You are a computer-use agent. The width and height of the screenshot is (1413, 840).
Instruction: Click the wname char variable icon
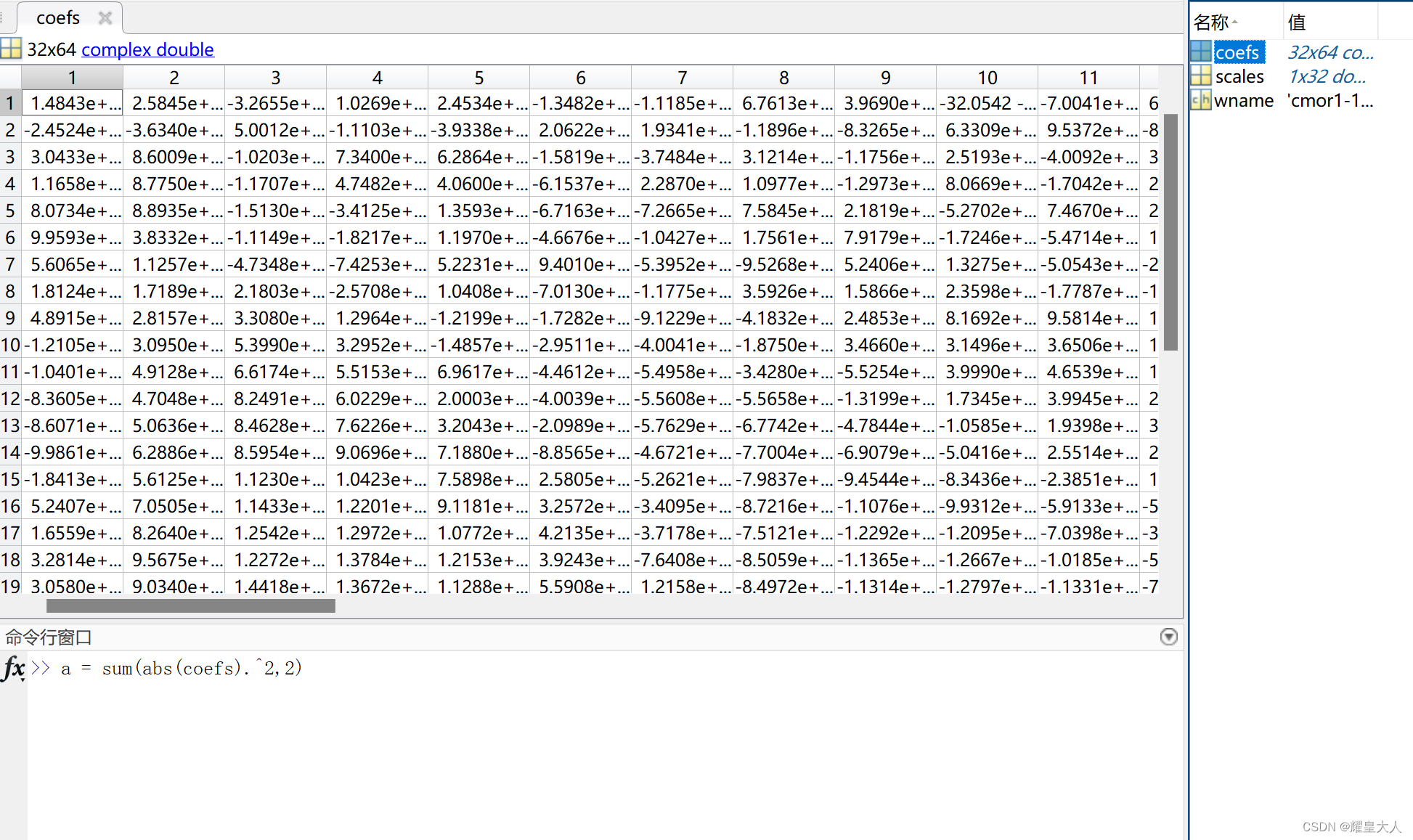[x=1201, y=100]
